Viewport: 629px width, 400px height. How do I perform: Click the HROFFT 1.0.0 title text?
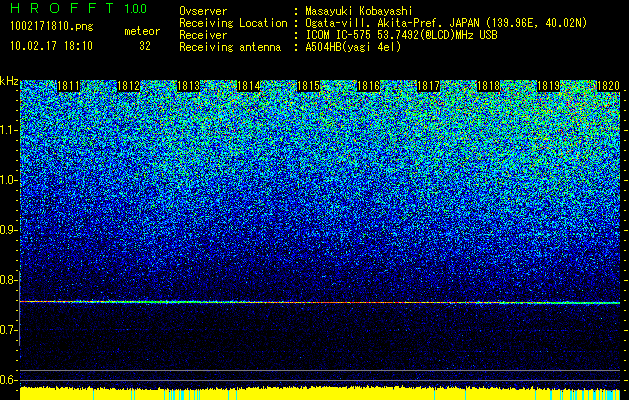coord(79,8)
